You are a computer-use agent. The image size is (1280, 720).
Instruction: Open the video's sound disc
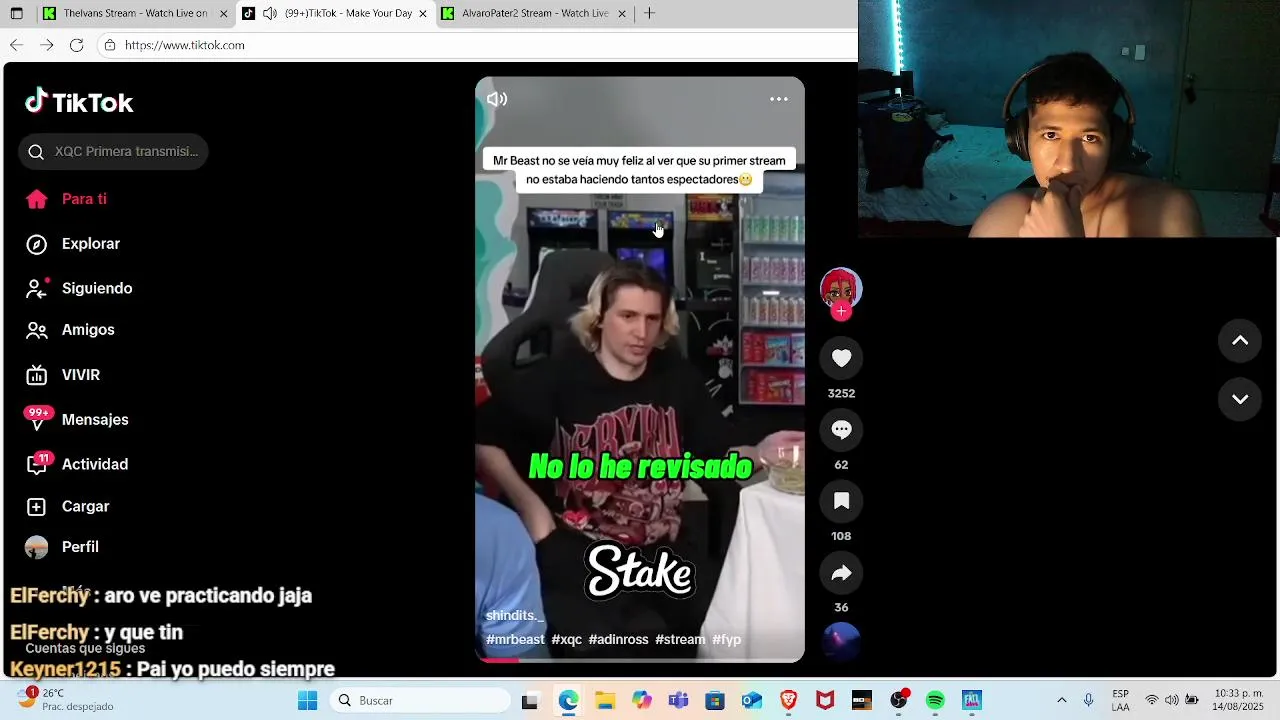(x=841, y=642)
